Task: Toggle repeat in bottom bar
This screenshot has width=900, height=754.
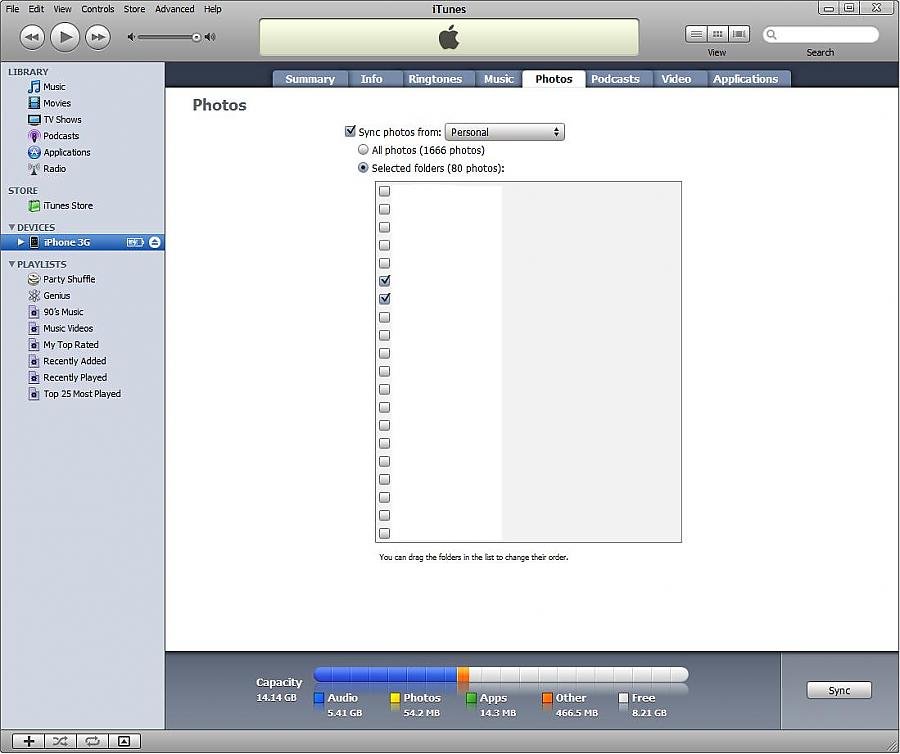Action: tap(92, 741)
